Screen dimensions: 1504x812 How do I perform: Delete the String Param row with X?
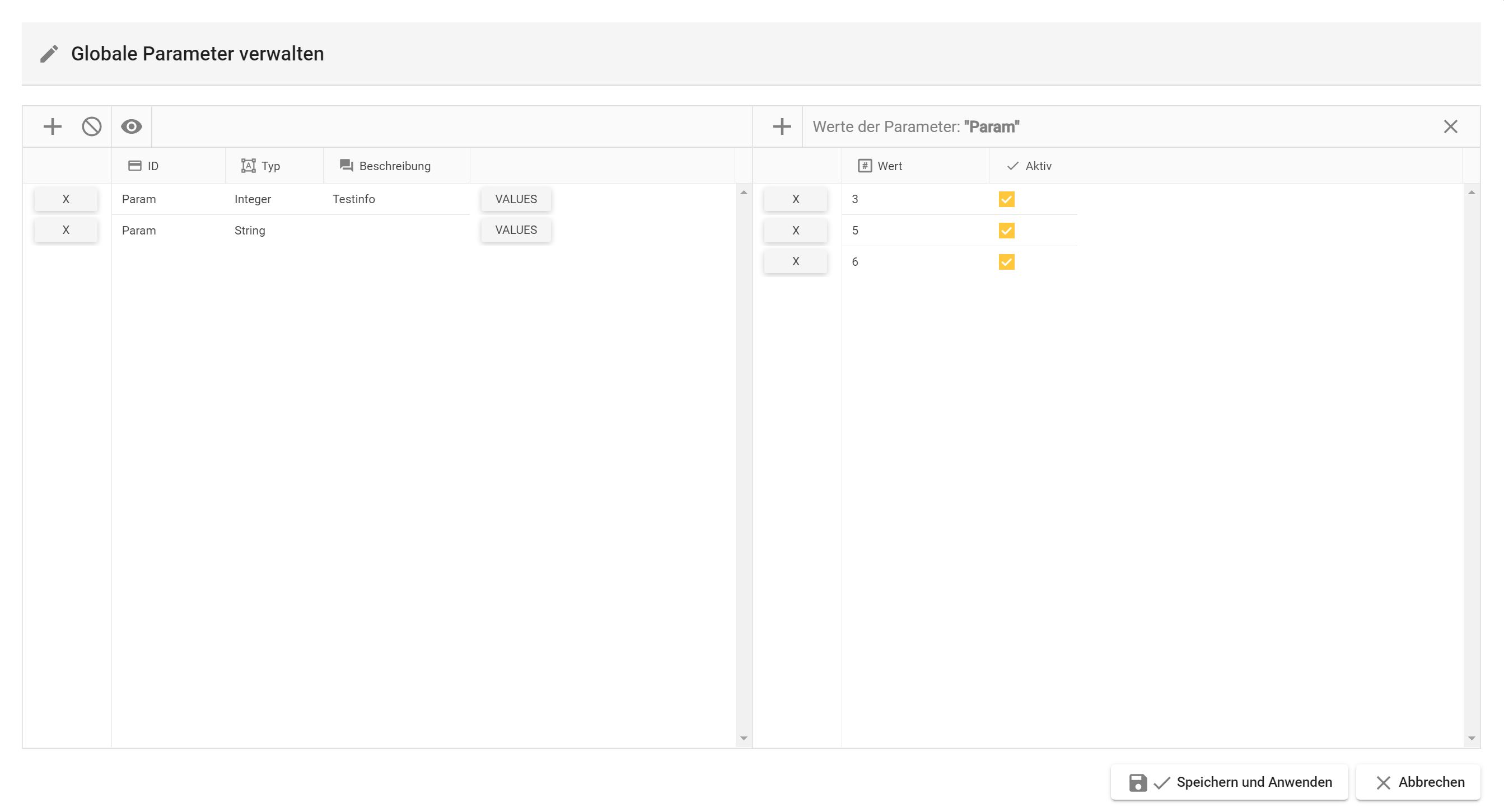click(x=66, y=230)
